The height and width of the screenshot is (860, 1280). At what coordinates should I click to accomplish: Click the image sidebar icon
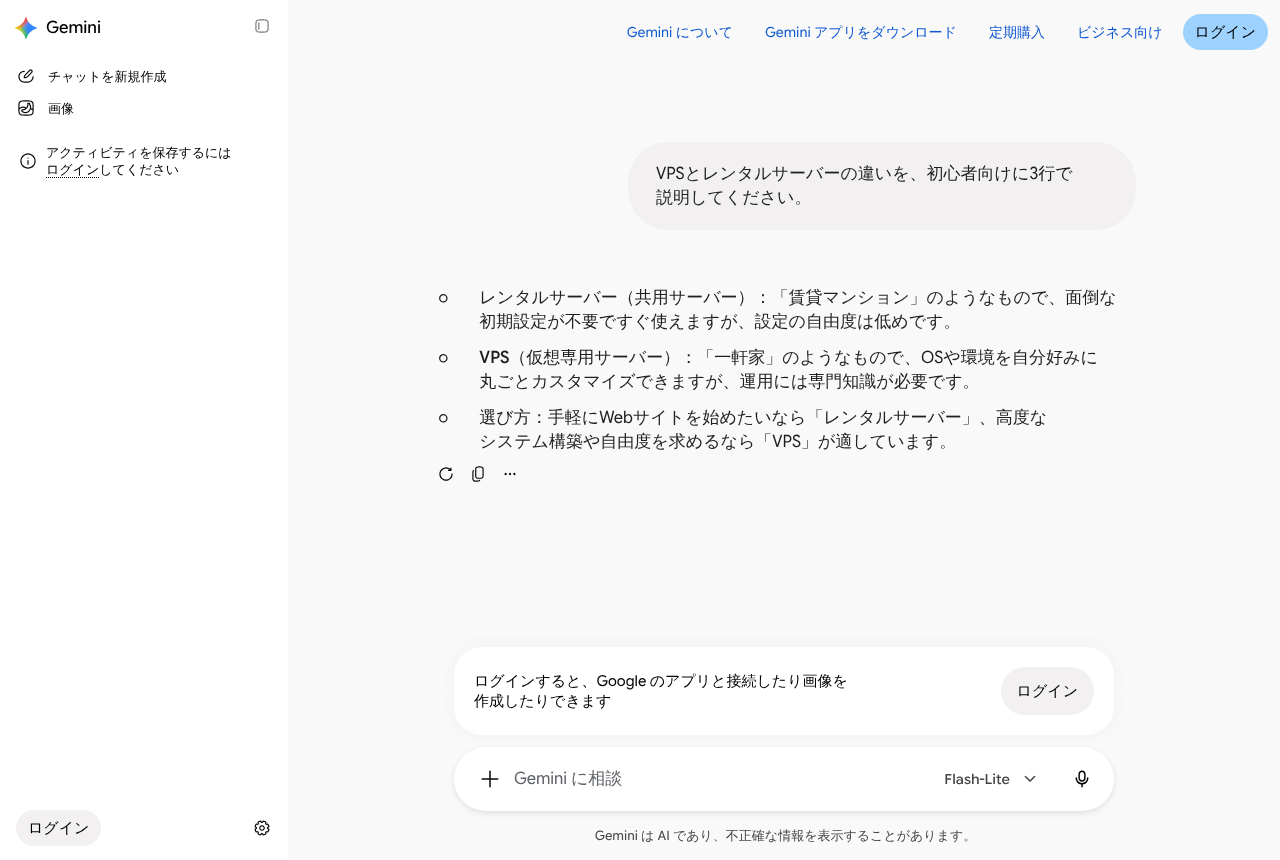coord(26,108)
